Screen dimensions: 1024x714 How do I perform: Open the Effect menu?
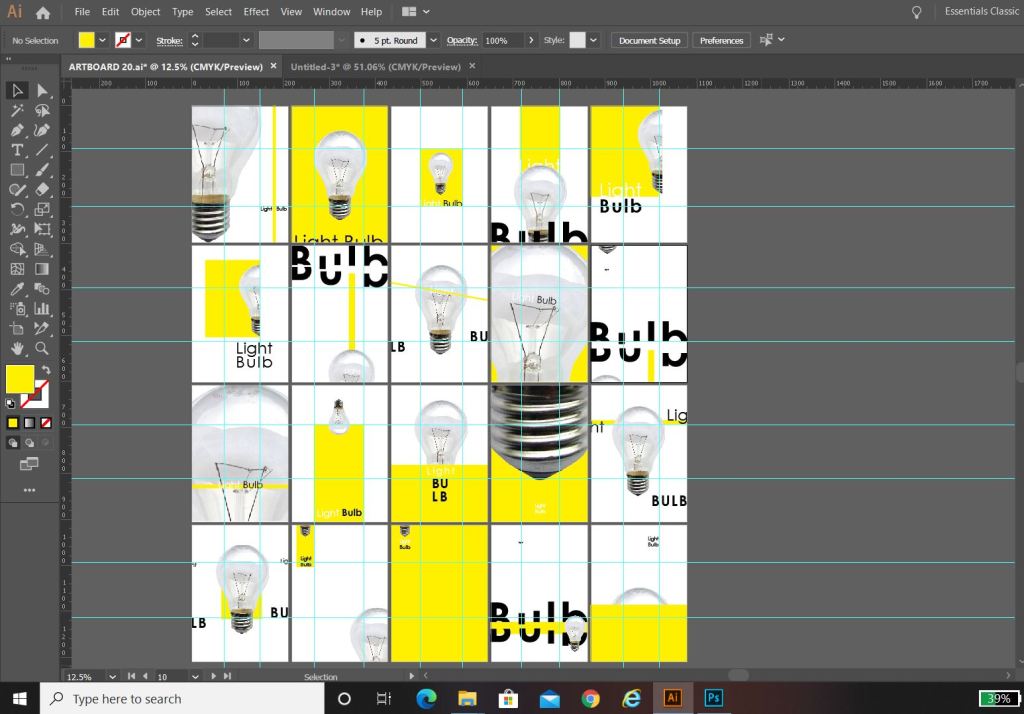(x=256, y=12)
